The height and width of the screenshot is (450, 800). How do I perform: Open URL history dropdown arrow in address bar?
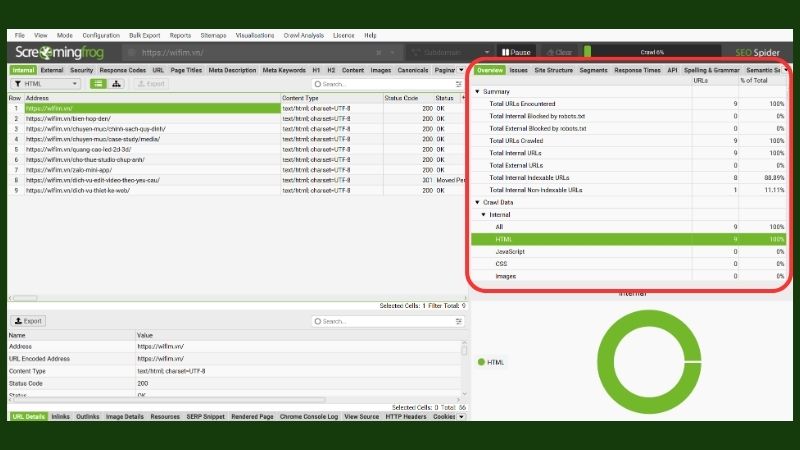pyautogui.click(x=392, y=53)
